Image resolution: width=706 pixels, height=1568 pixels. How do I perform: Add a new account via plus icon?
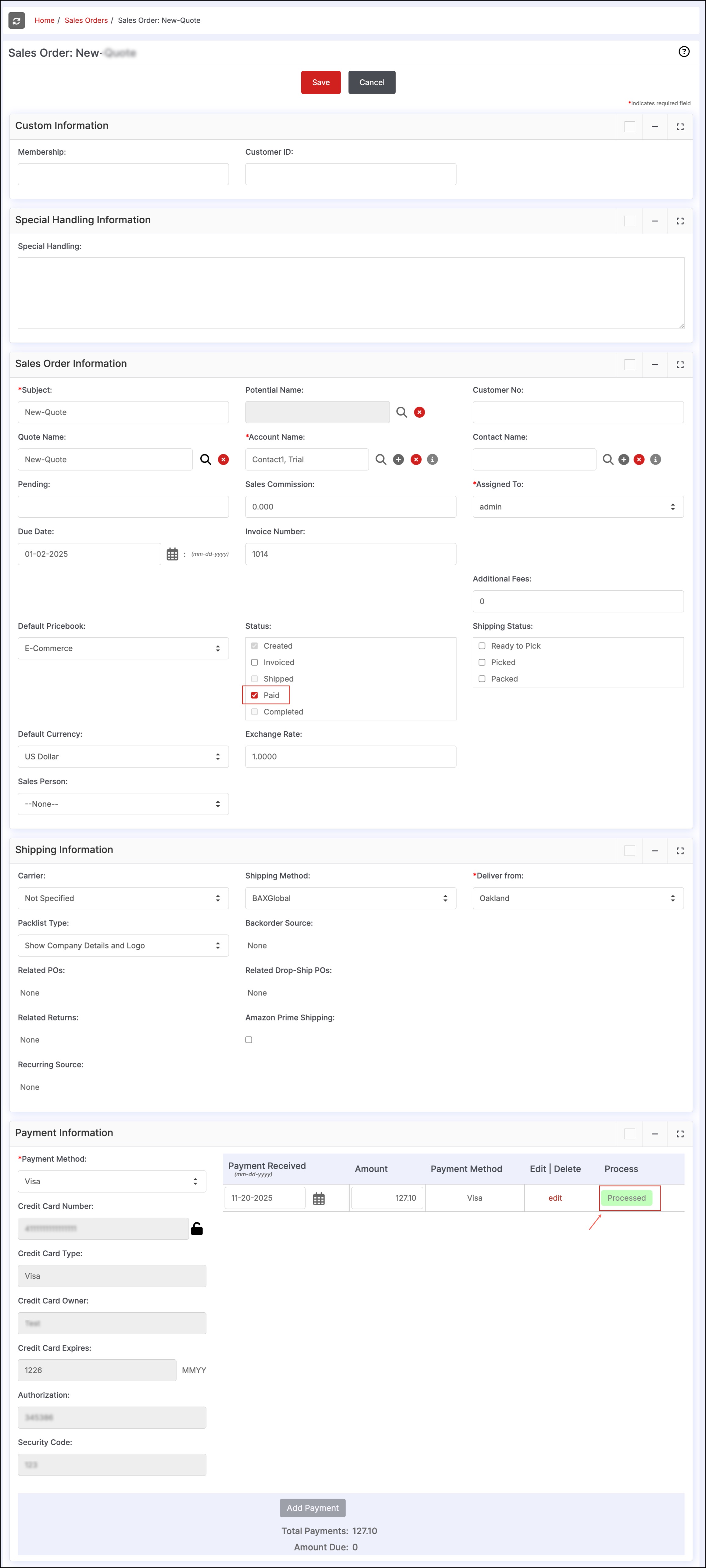[398, 459]
